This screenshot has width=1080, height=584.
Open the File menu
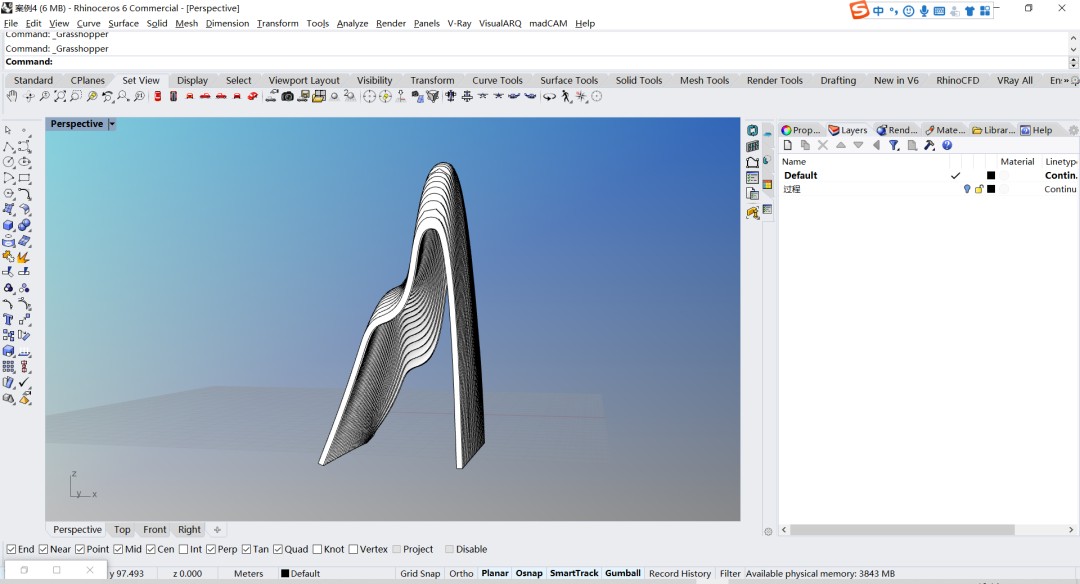11,23
